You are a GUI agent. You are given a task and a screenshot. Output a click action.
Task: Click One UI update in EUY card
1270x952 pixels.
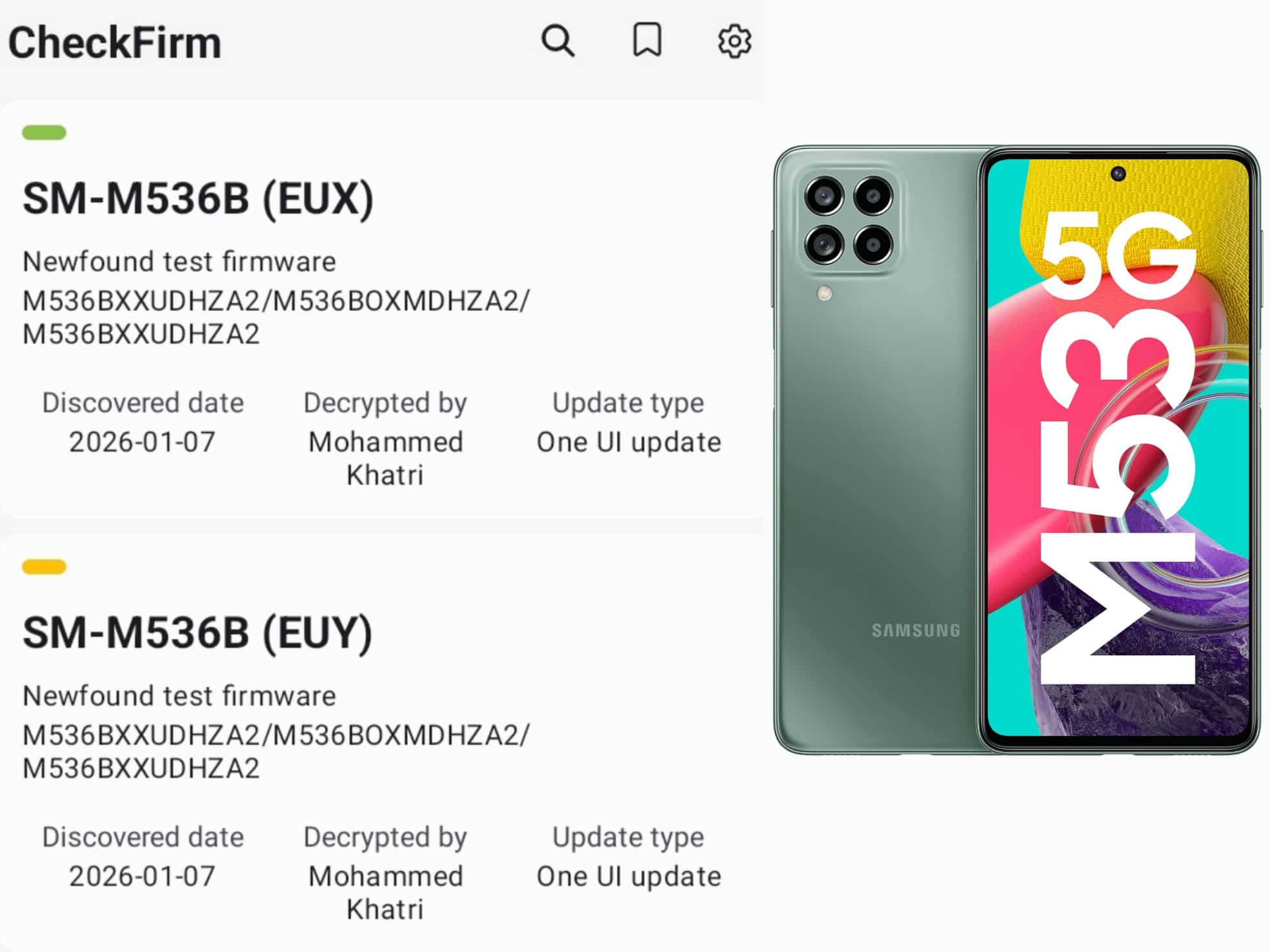629,876
